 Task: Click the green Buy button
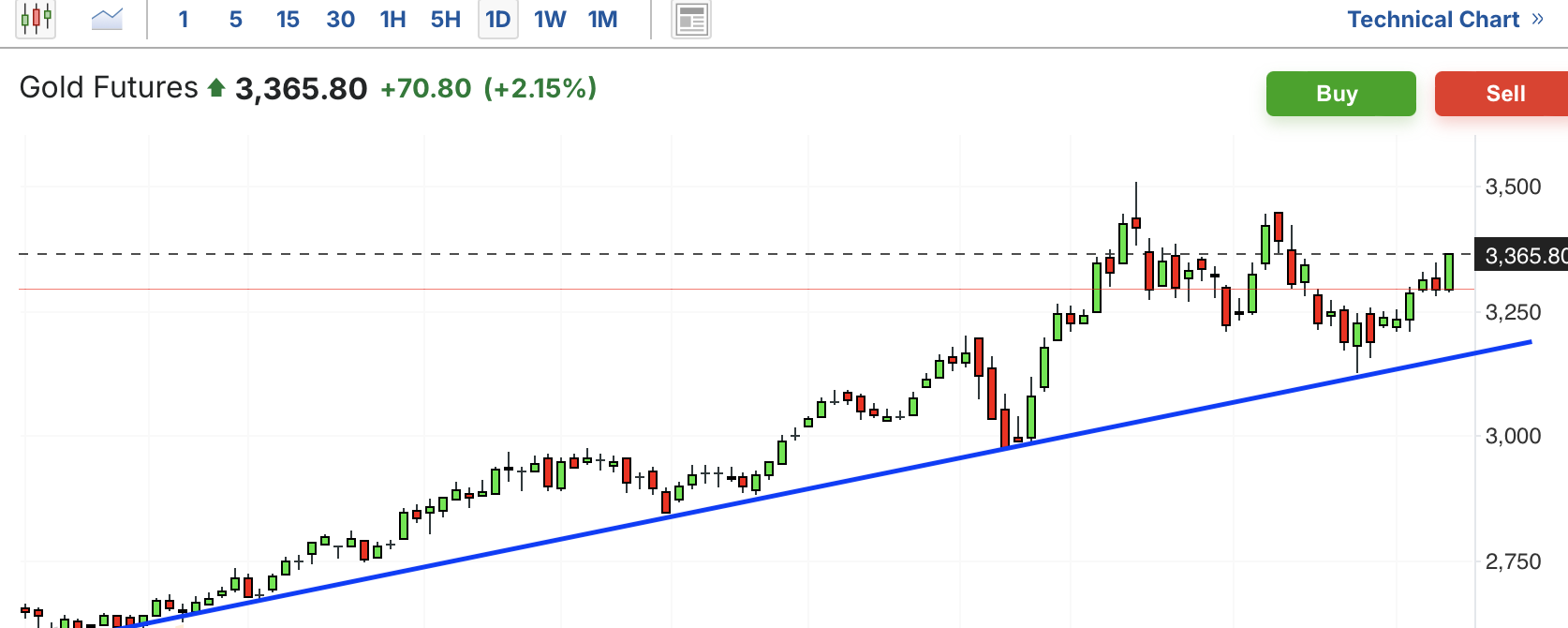coord(1340,94)
